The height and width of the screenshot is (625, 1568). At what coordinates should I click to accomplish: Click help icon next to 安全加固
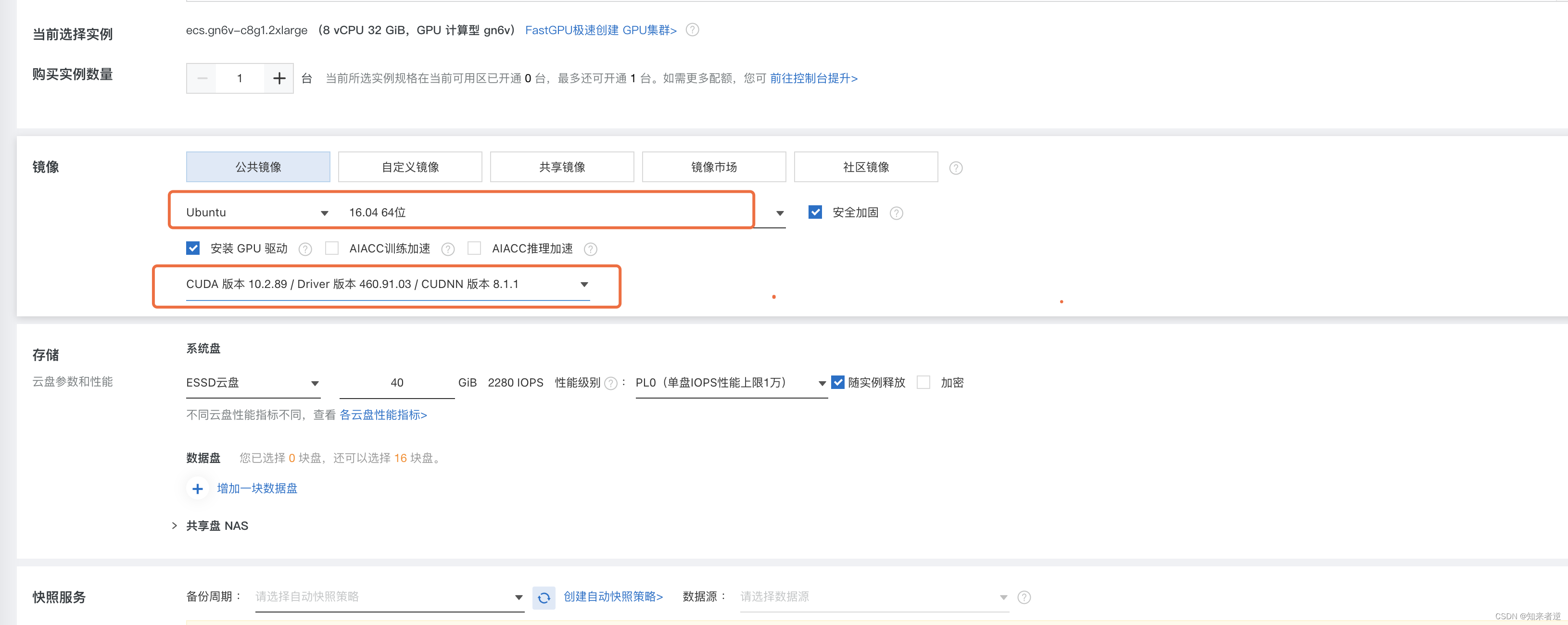tap(896, 213)
